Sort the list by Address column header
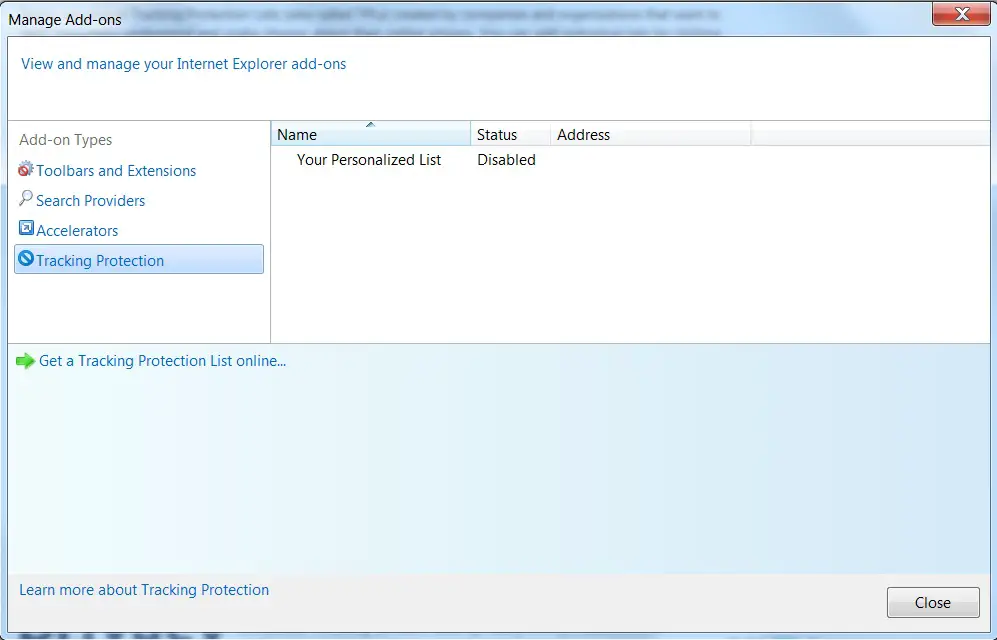This screenshot has height=640, width=997. click(650, 135)
